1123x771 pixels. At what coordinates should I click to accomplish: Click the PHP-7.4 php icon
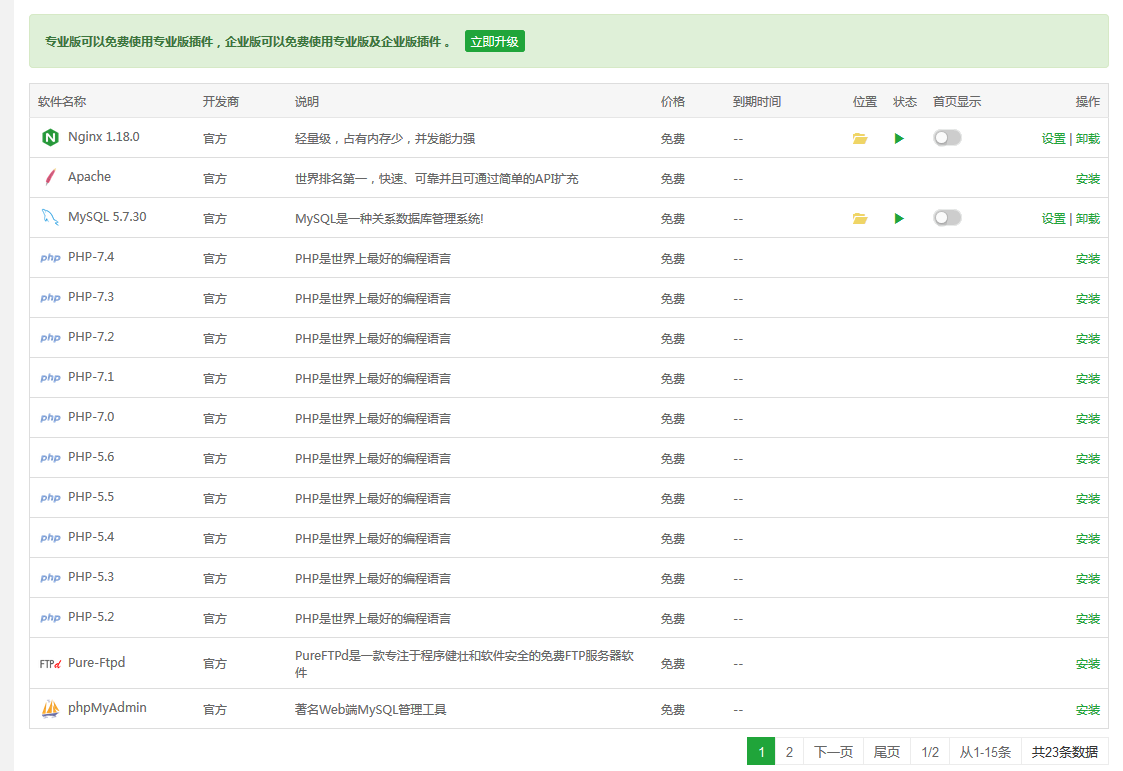pyautogui.click(x=50, y=258)
